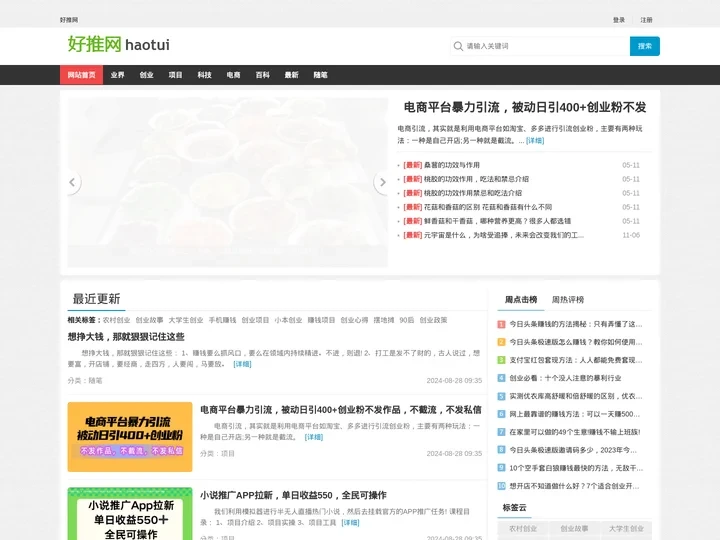This screenshot has width=720, height=540.
Task: Click rank 1 badge for 今日头条赚钱的方法揭秘
Action: [501, 324]
